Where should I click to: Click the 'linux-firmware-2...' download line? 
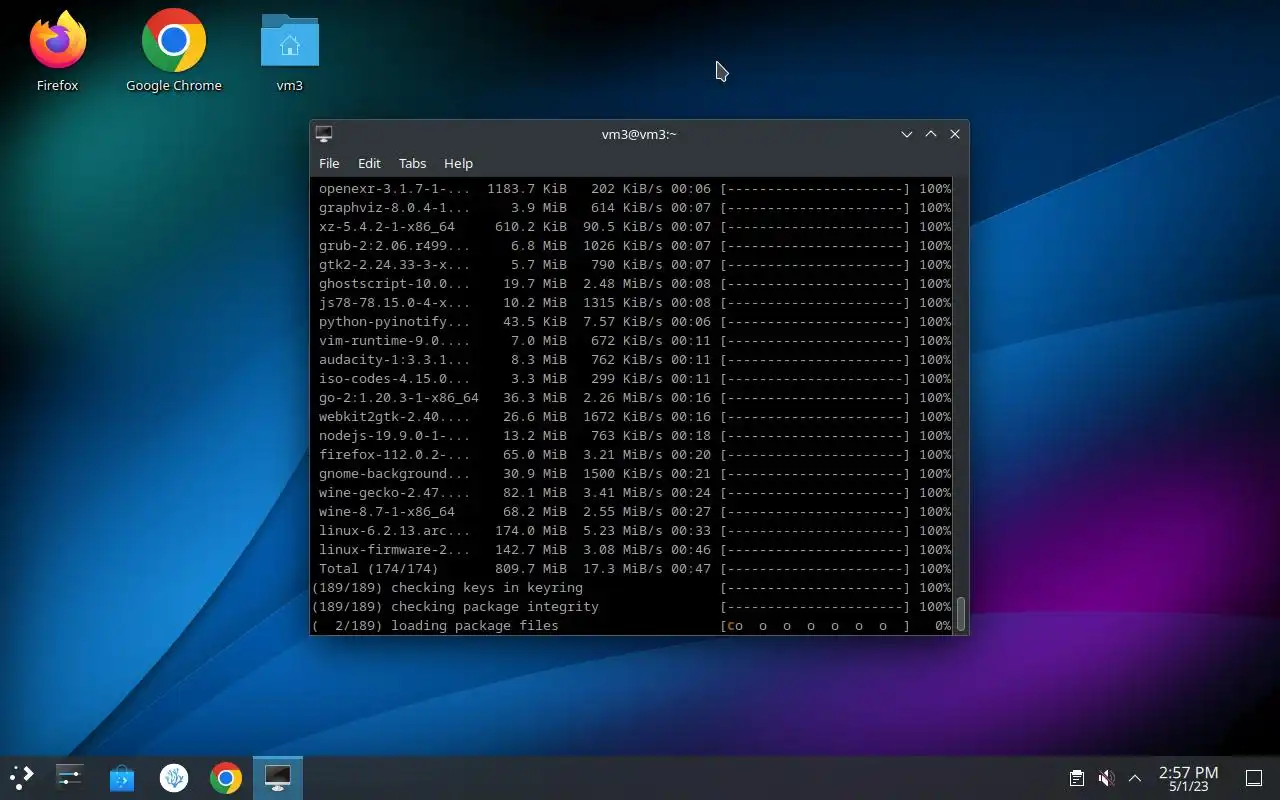coord(634,550)
